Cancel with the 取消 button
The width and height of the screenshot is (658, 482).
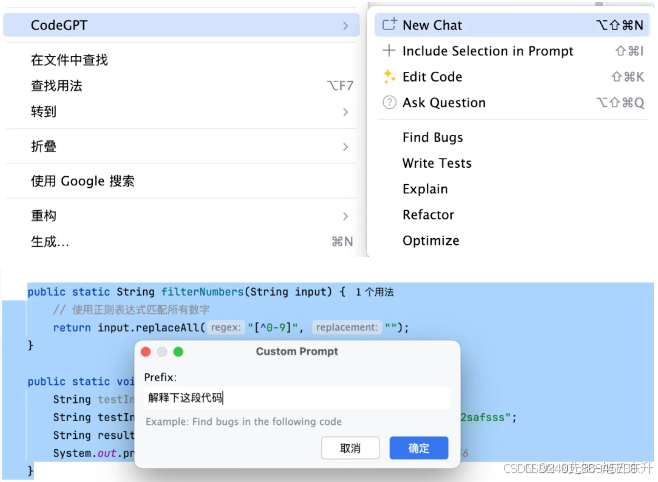click(350, 448)
